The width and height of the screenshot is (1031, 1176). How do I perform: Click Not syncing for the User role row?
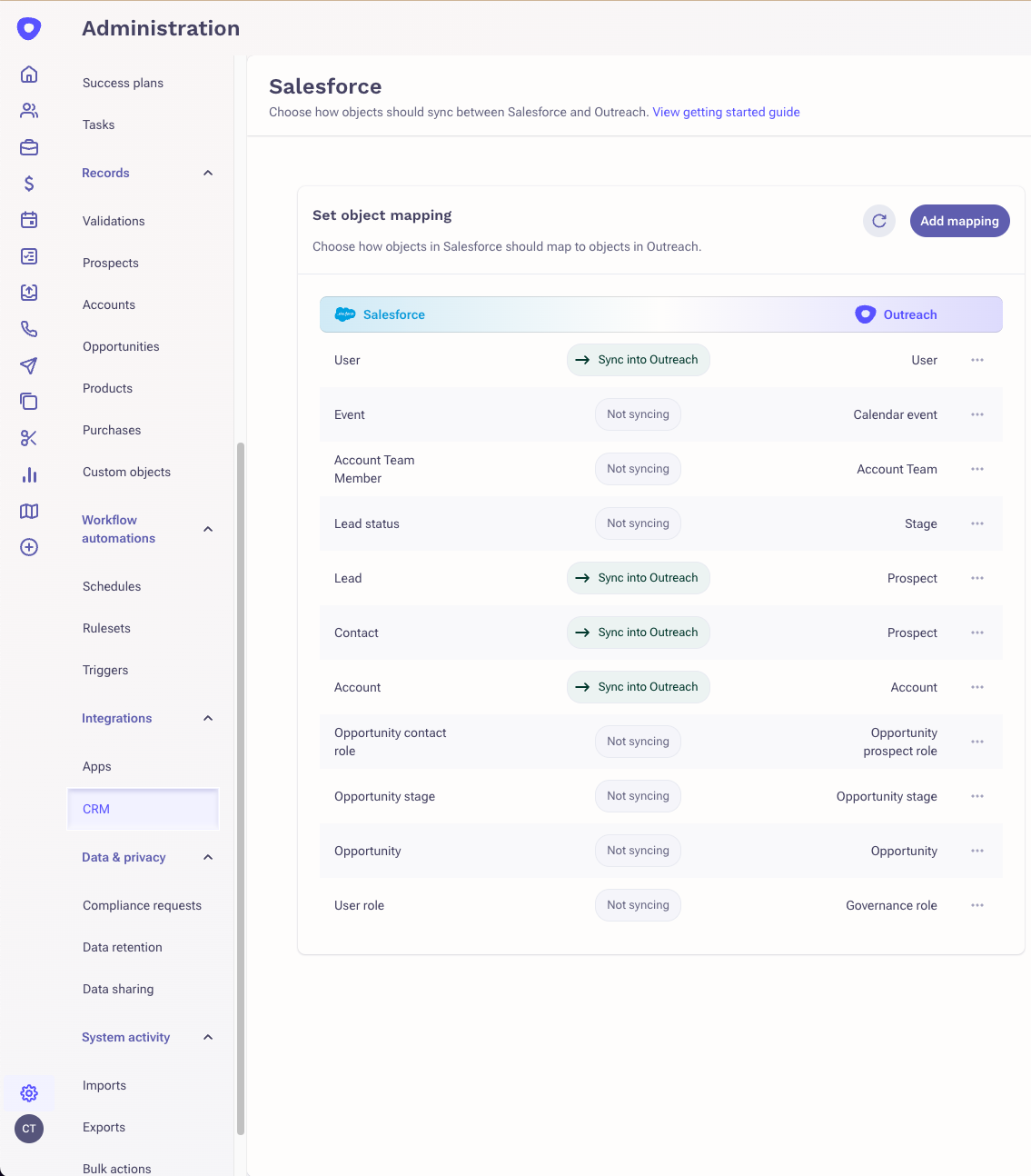(x=638, y=905)
